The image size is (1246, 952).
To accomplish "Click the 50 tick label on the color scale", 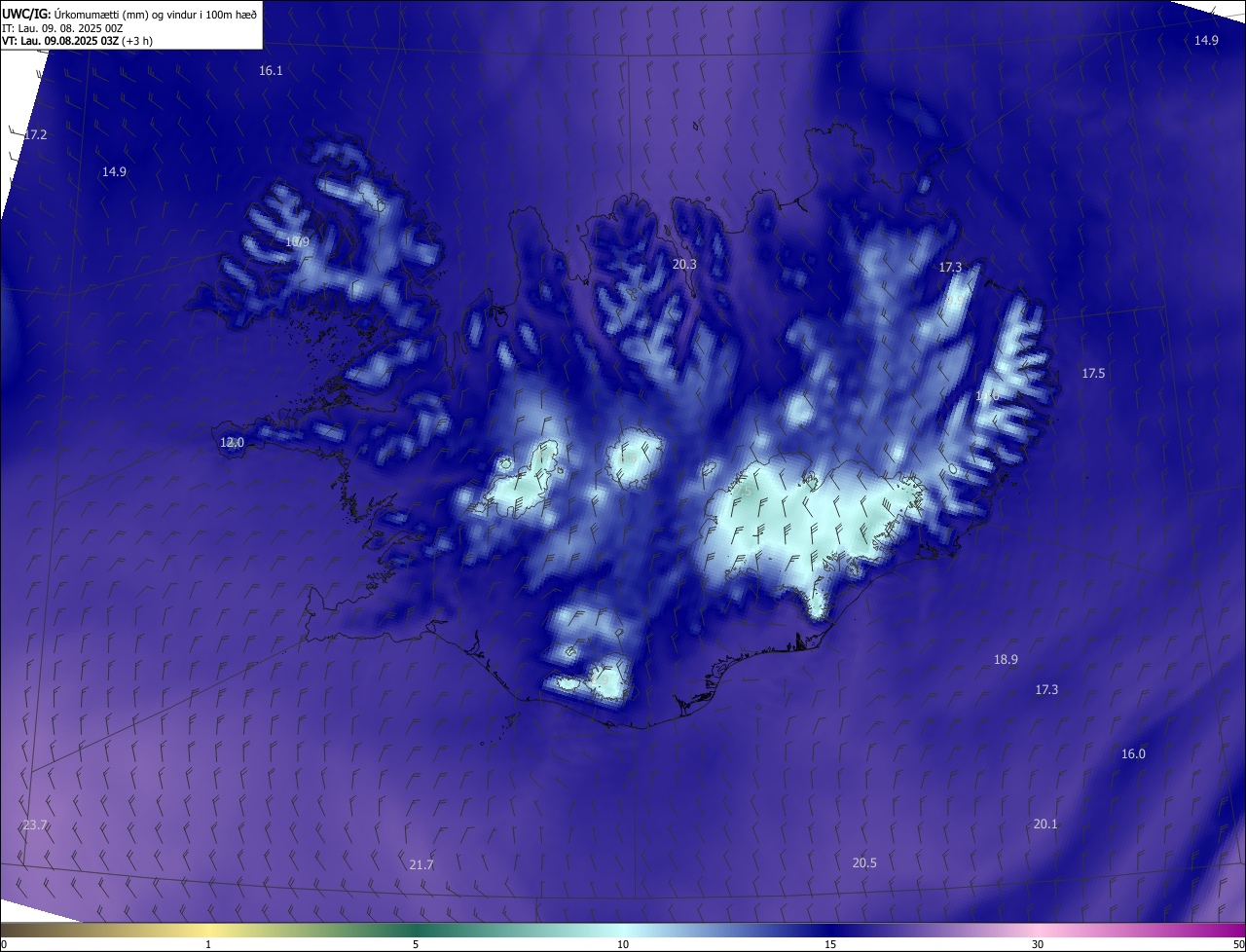I will 1238,945.
